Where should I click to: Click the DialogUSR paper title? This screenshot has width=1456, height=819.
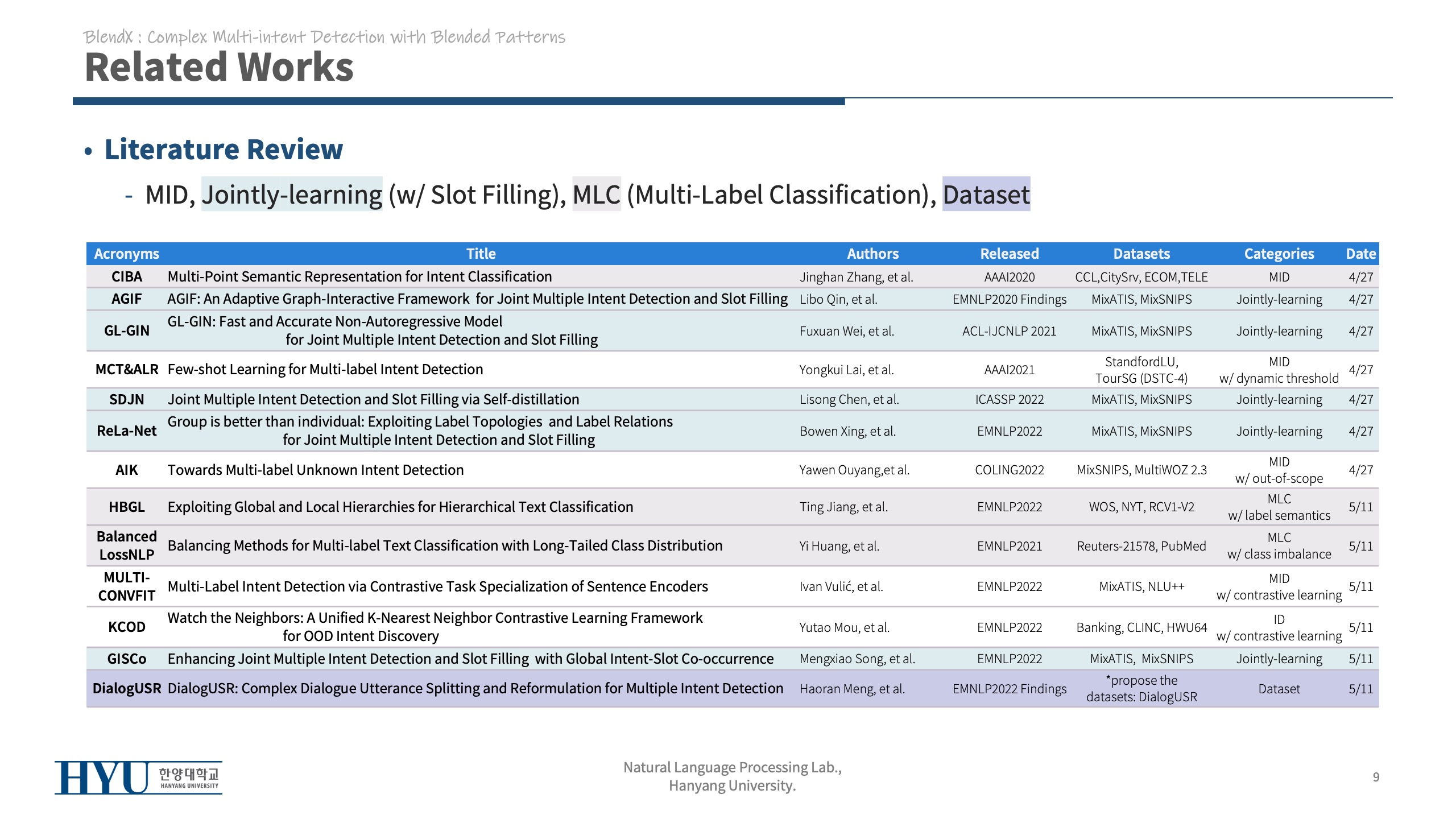(x=475, y=688)
